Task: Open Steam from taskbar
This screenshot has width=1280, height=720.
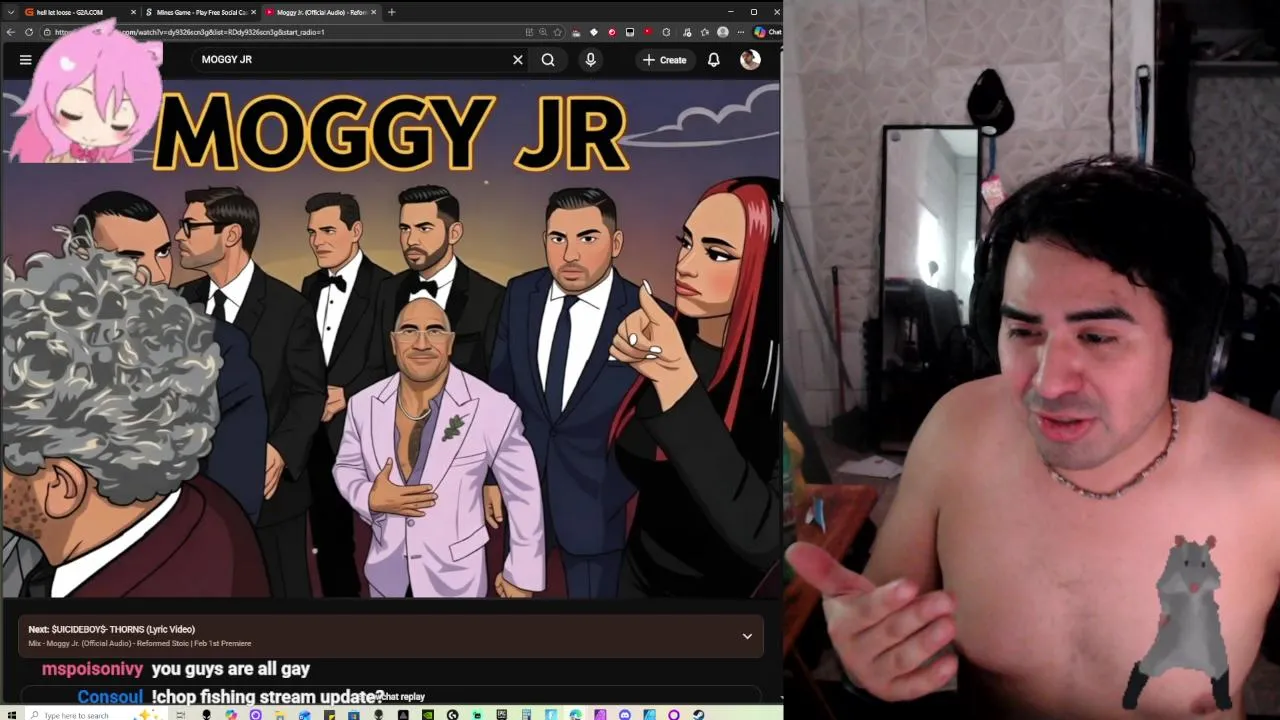Action: click(698, 714)
